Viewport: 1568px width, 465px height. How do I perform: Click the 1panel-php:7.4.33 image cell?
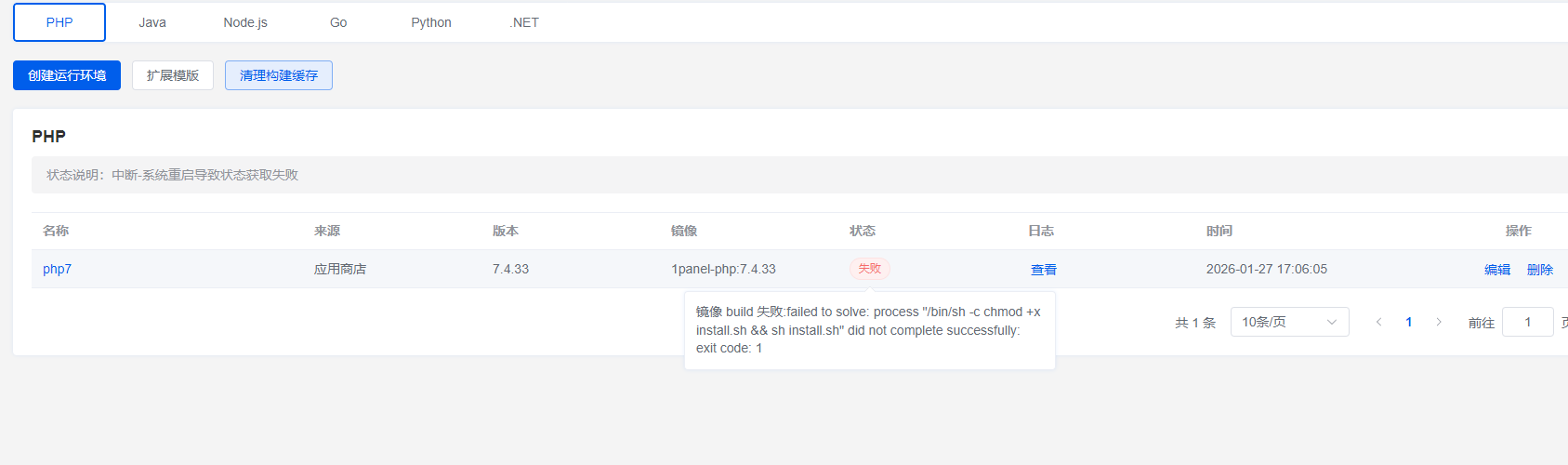tap(723, 269)
